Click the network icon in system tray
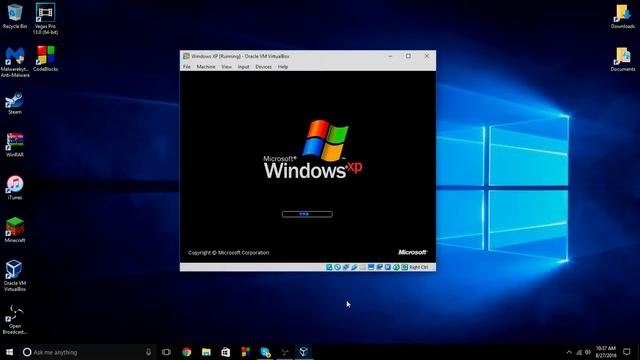Image resolution: width=640 pixels, height=360 pixels. pos(579,352)
